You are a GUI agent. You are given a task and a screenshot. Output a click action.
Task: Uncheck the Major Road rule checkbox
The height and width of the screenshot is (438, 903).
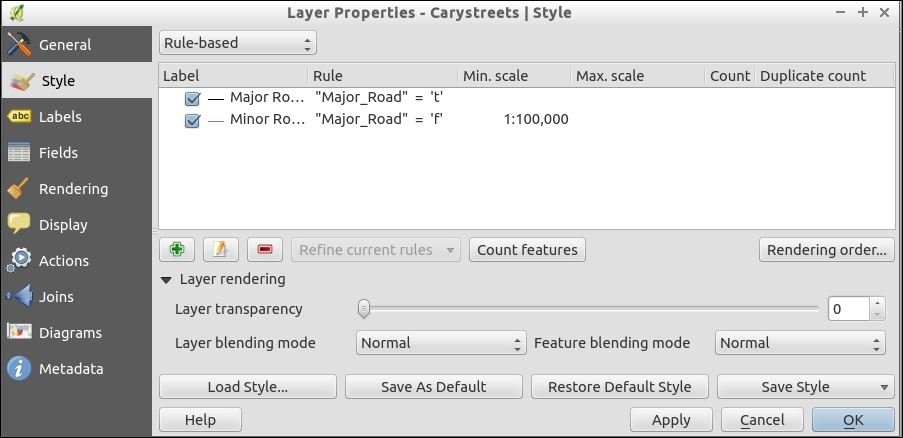click(193, 99)
